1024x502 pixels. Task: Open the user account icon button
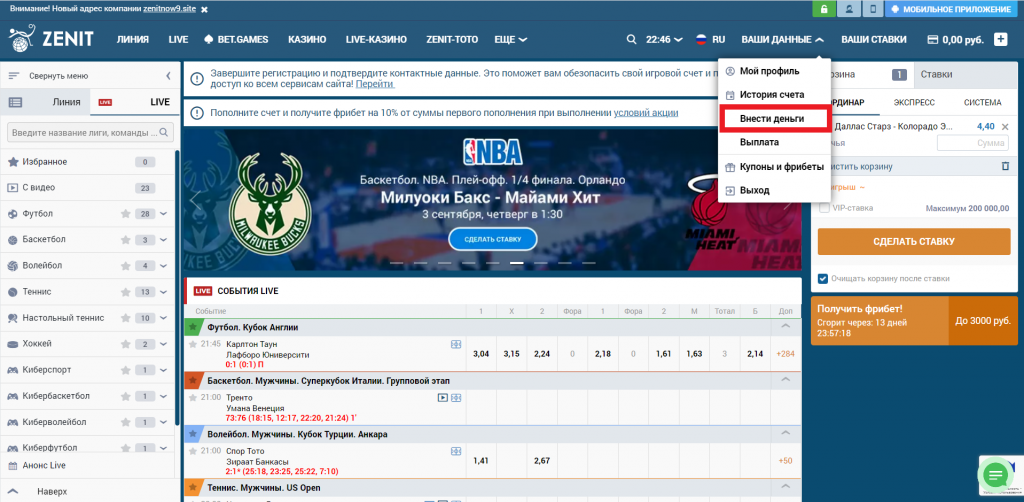(x=848, y=9)
